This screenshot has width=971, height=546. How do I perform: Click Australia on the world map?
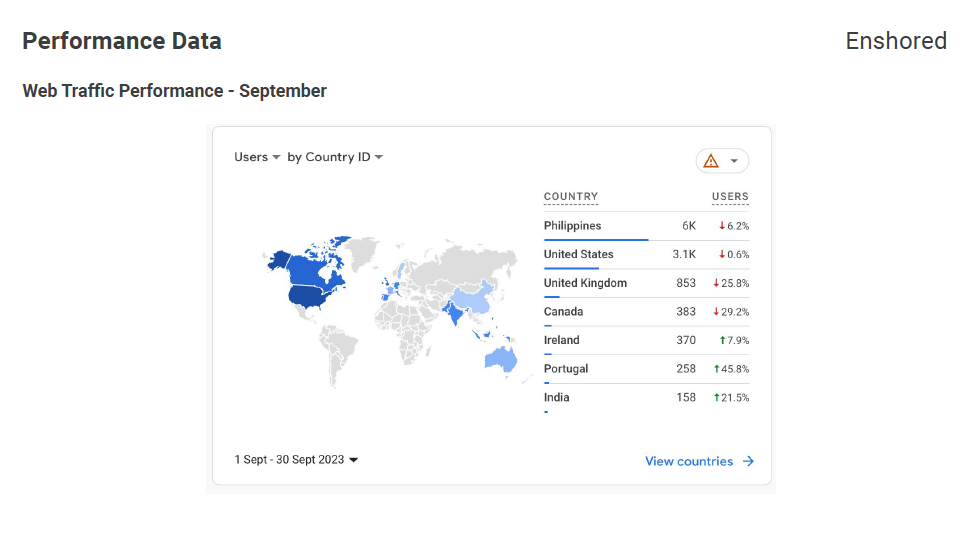click(x=500, y=359)
